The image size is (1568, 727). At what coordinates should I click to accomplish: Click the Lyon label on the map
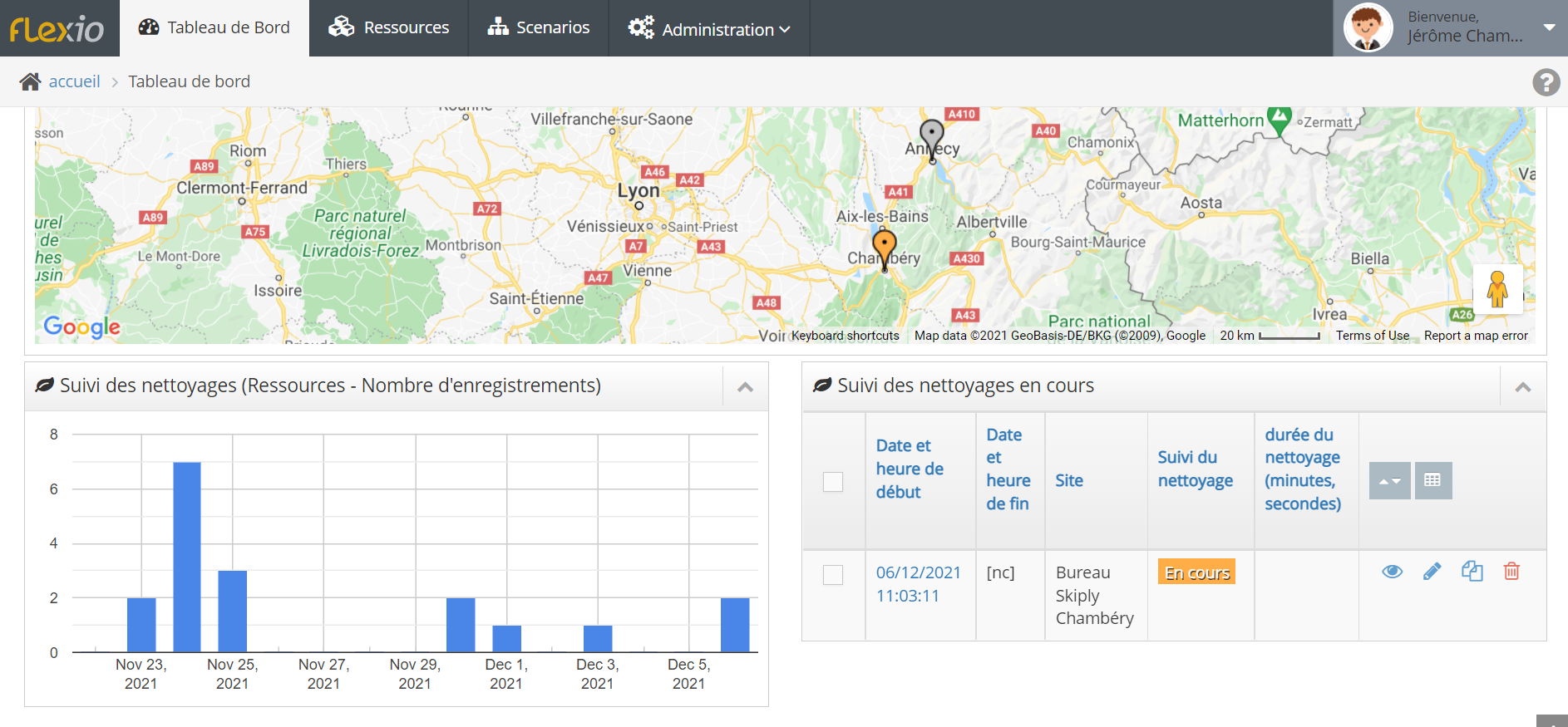point(638,191)
